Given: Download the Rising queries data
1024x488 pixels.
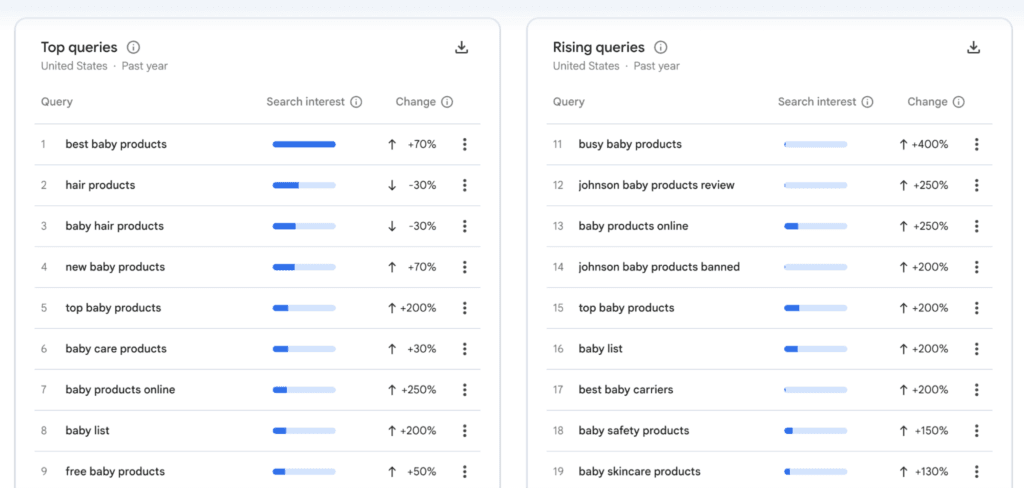Looking at the screenshot, I should [x=974, y=47].
